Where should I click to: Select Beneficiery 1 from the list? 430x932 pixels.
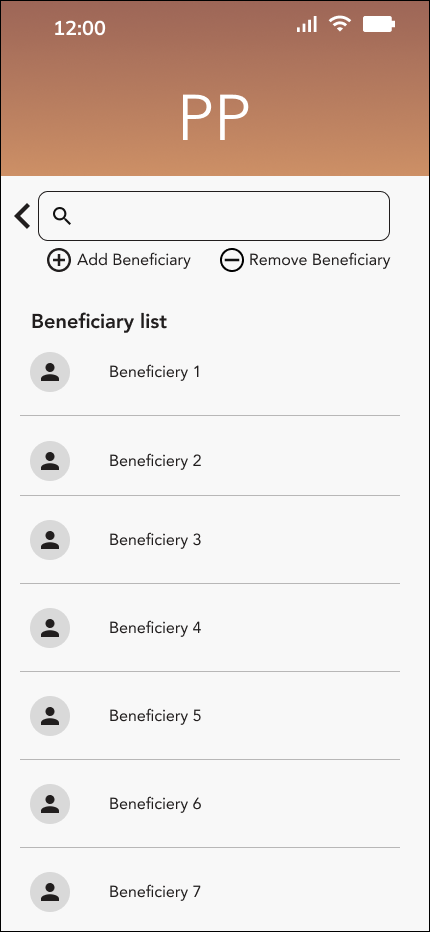[x=210, y=372]
